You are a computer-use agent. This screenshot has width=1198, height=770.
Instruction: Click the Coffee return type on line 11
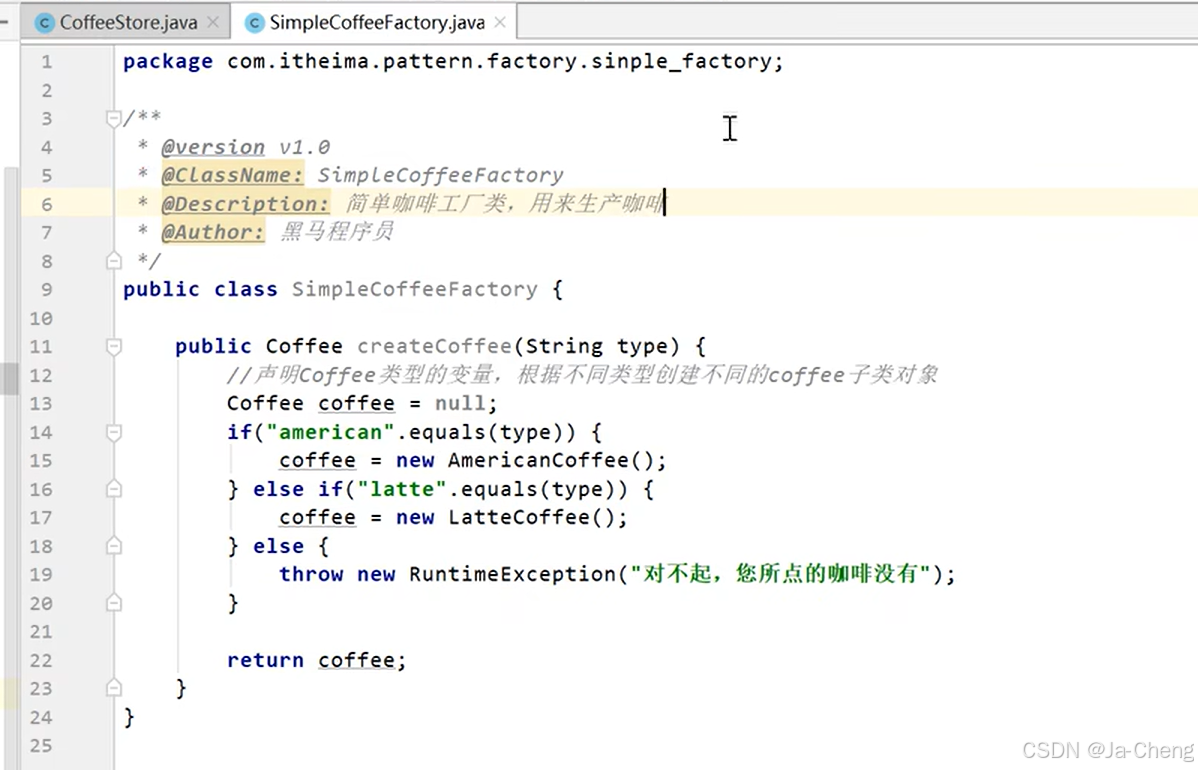click(x=304, y=346)
